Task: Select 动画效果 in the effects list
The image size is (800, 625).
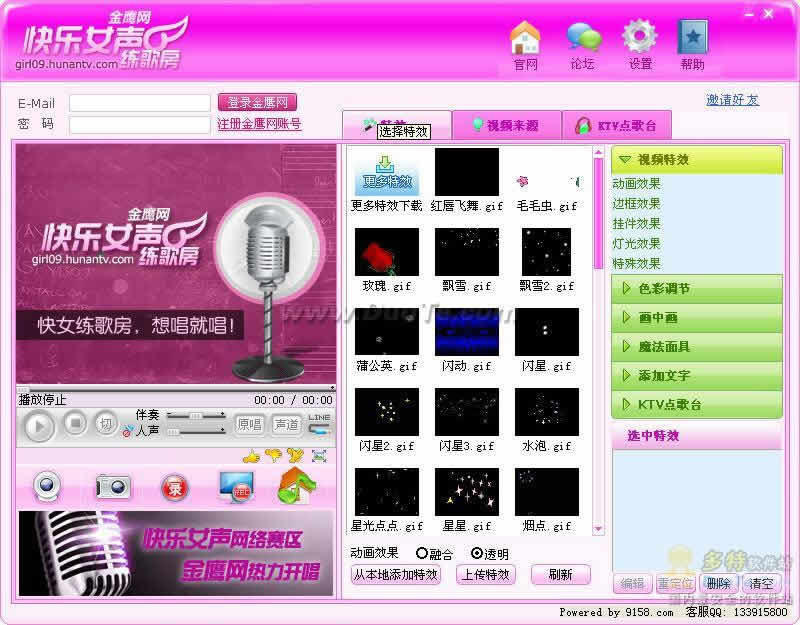Action: point(636,184)
